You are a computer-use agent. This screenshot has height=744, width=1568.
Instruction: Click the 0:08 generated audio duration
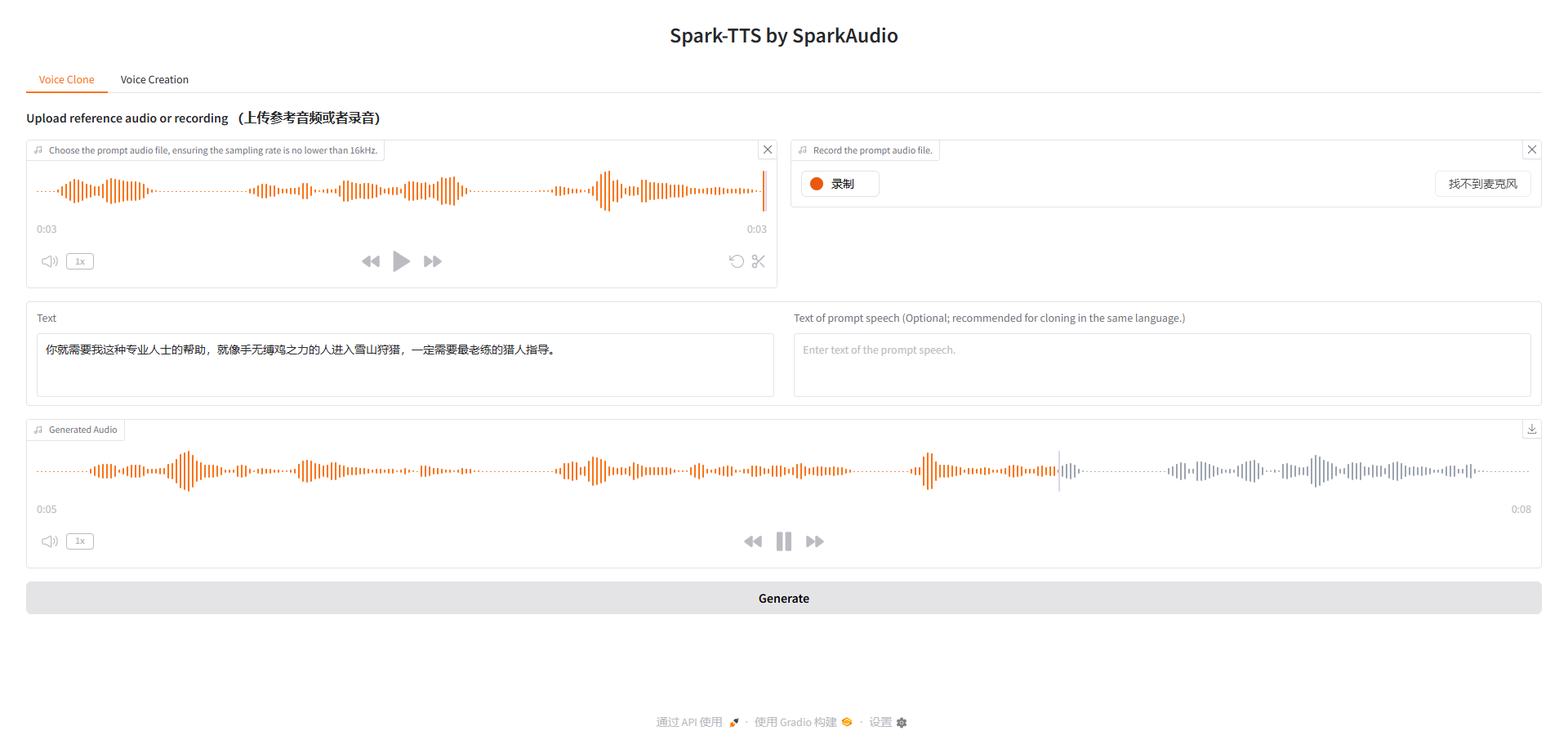[x=1521, y=509]
